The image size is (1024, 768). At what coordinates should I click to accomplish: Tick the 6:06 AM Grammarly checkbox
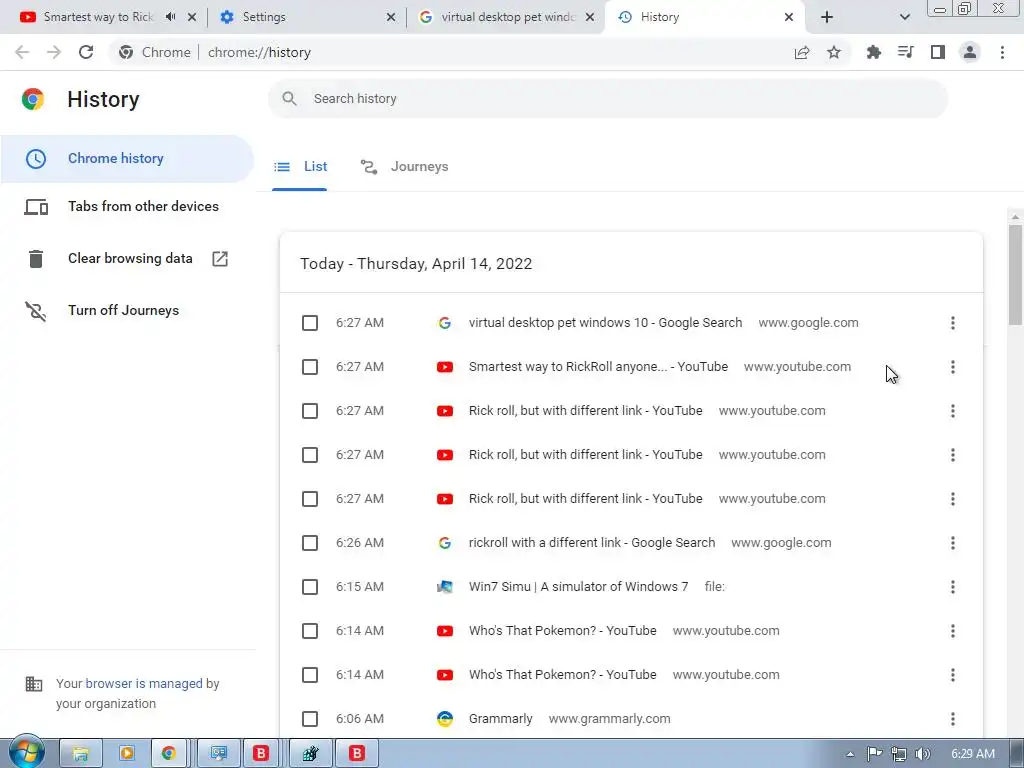tap(310, 719)
